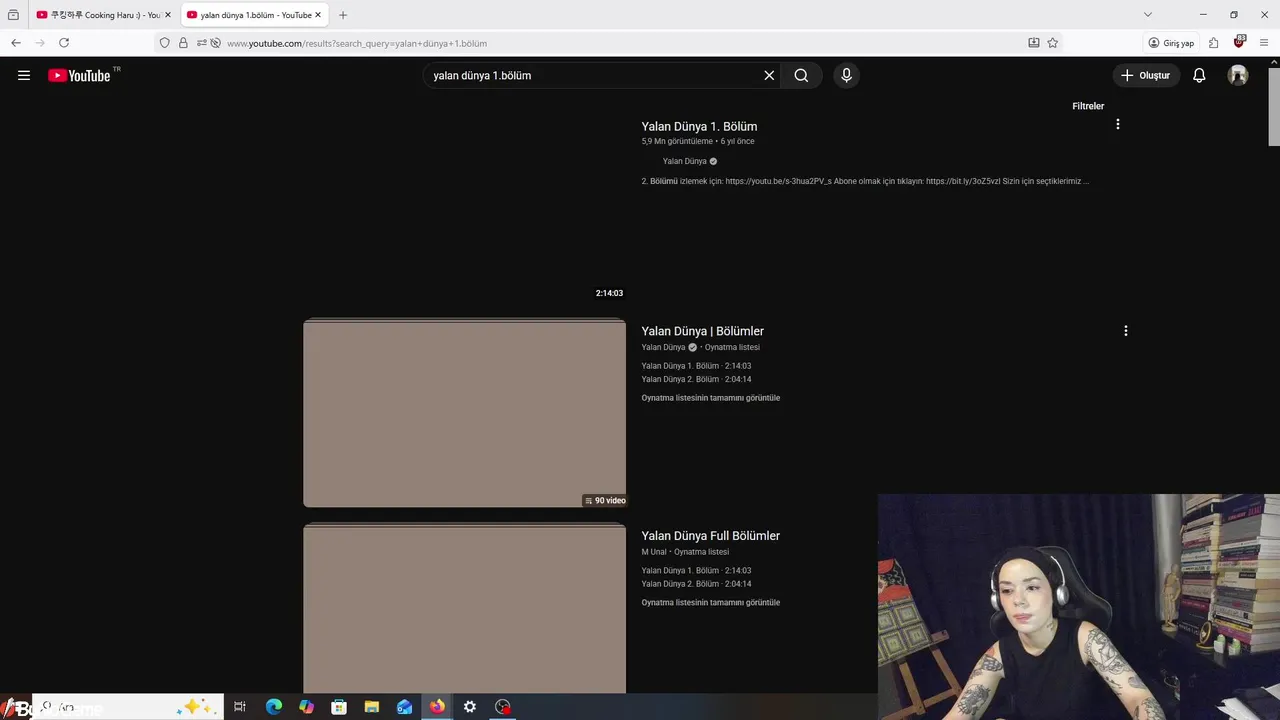Launch Microsoft Edge from taskbar
The width and height of the screenshot is (1280, 720).
coord(273,707)
